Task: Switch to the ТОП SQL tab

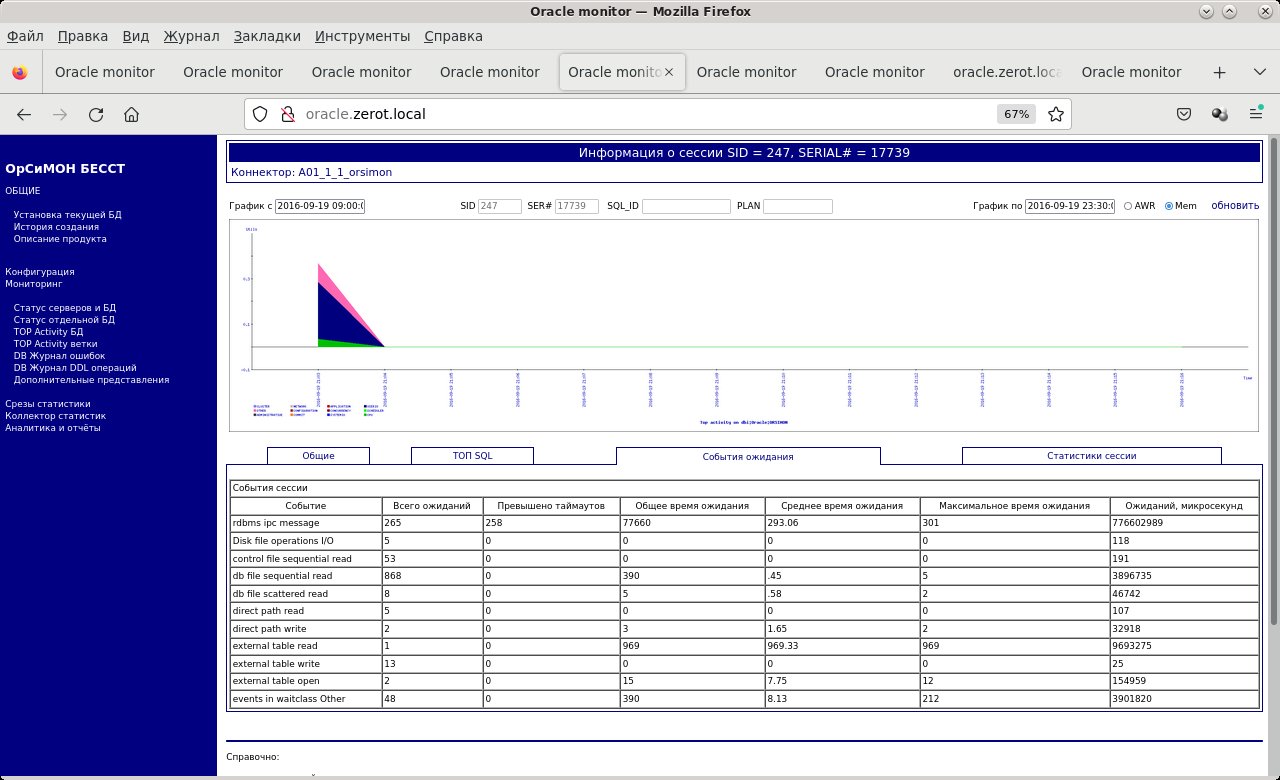Action: coord(472,455)
